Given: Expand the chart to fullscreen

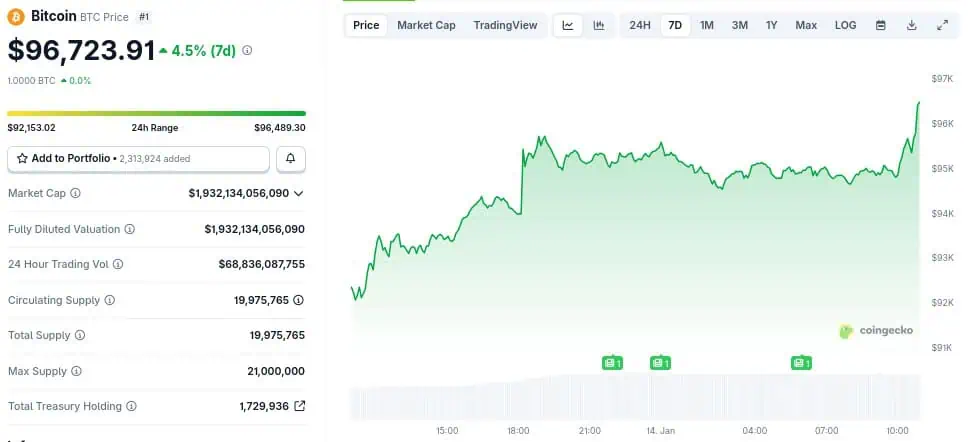Looking at the screenshot, I should click(x=942, y=25).
